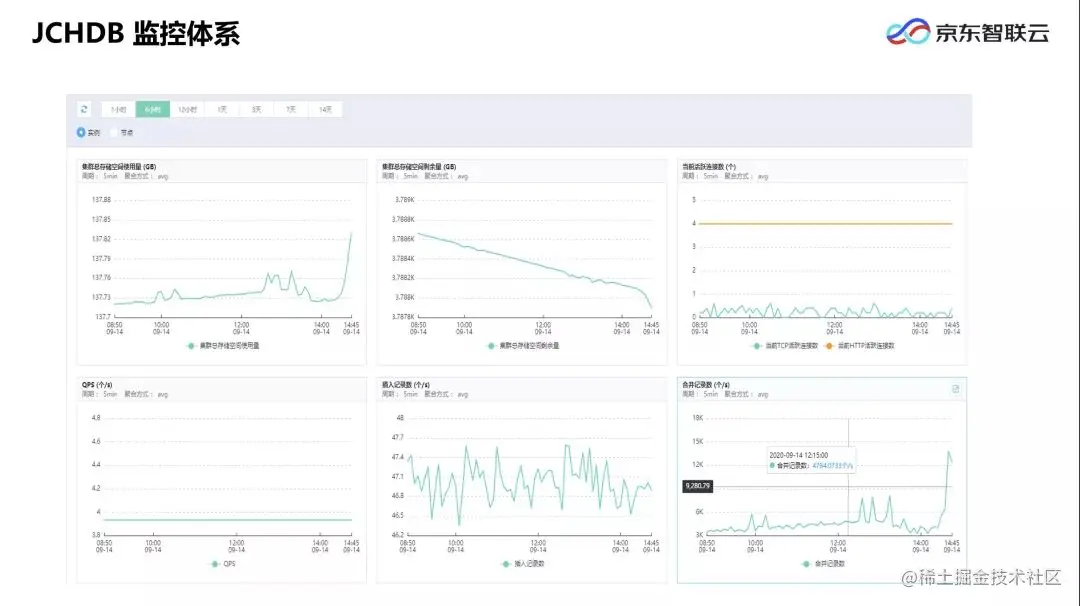Image resolution: width=1080 pixels, height=606 pixels.
Task: Choose the 实例 radio button
Action: (x=81, y=132)
